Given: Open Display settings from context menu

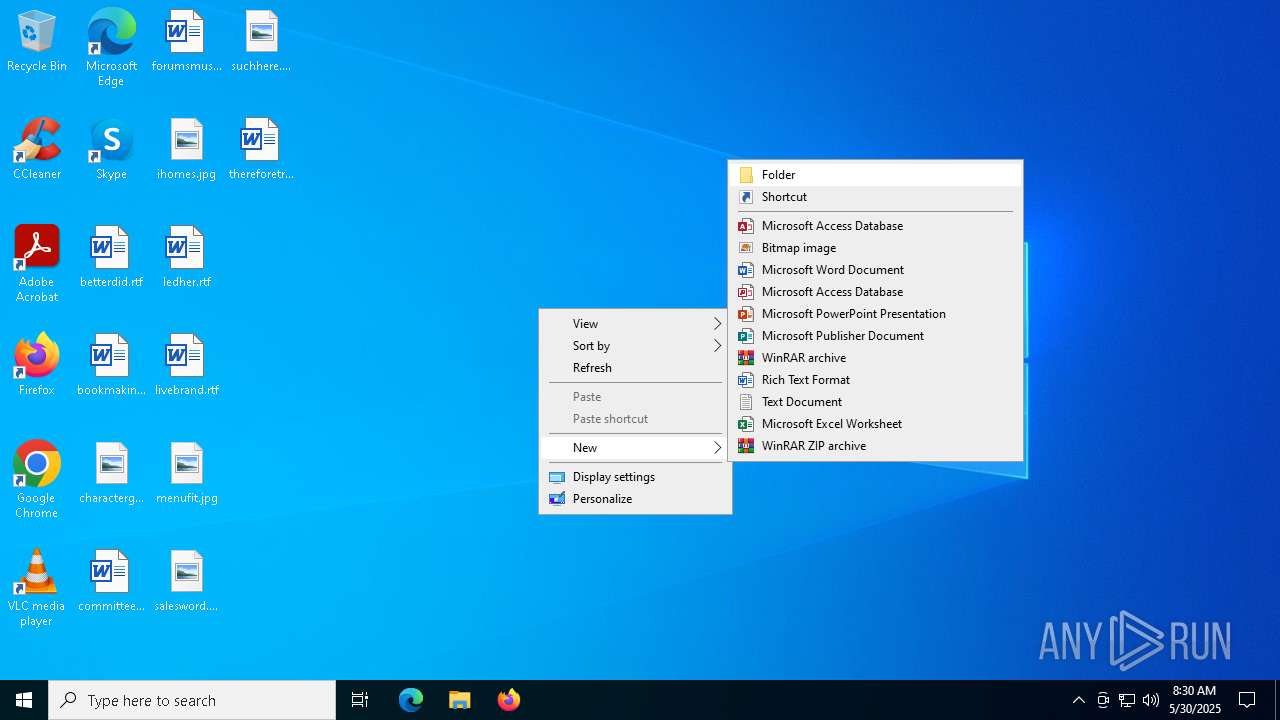Looking at the screenshot, I should (635, 477).
